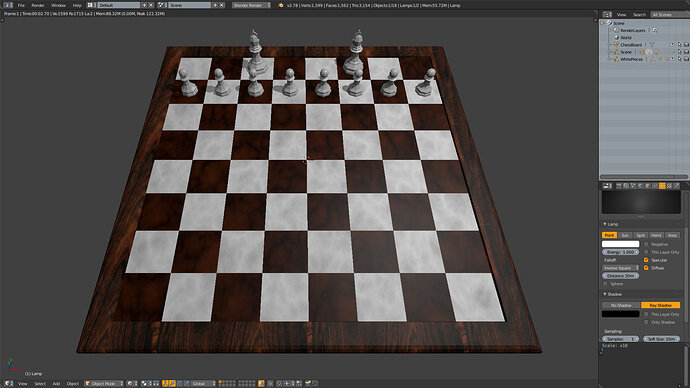Click the 3D manipulator toggle icon
690x388 pixels.
[x=165, y=384]
